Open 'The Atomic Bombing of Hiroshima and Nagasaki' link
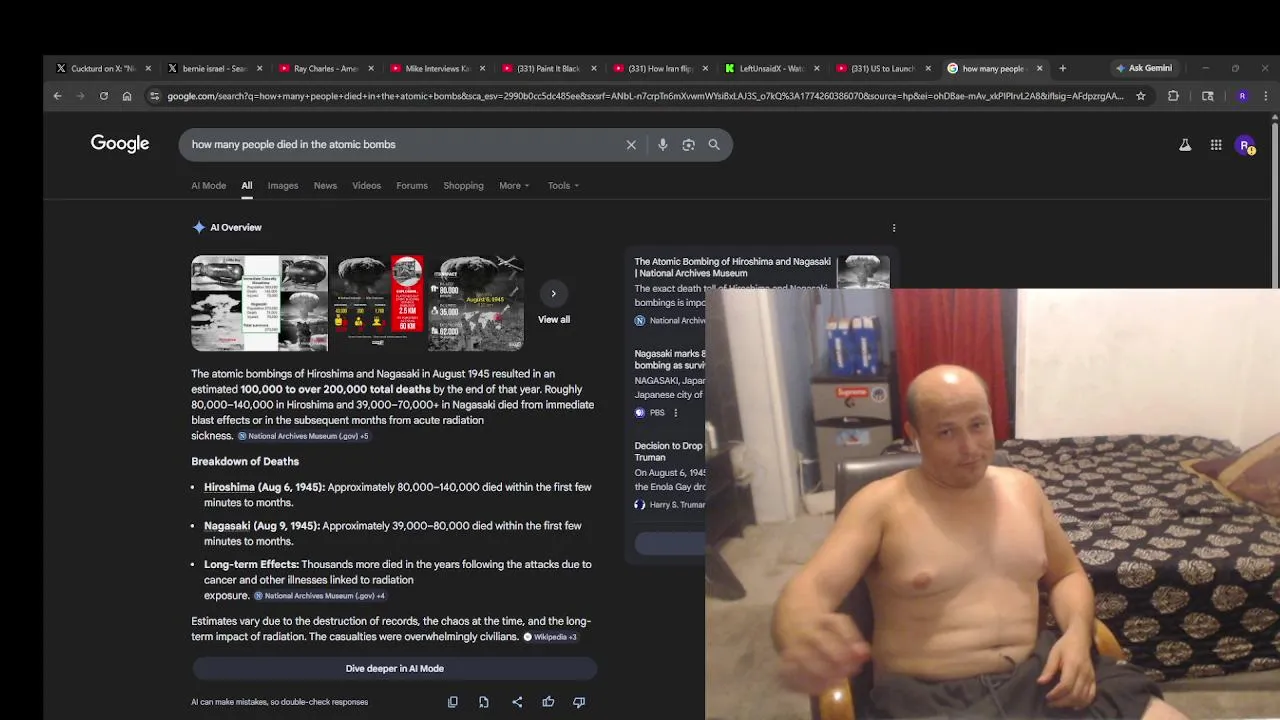Viewport: 1280px width, 720px height. pyautogui.click(x=732, y=267)
